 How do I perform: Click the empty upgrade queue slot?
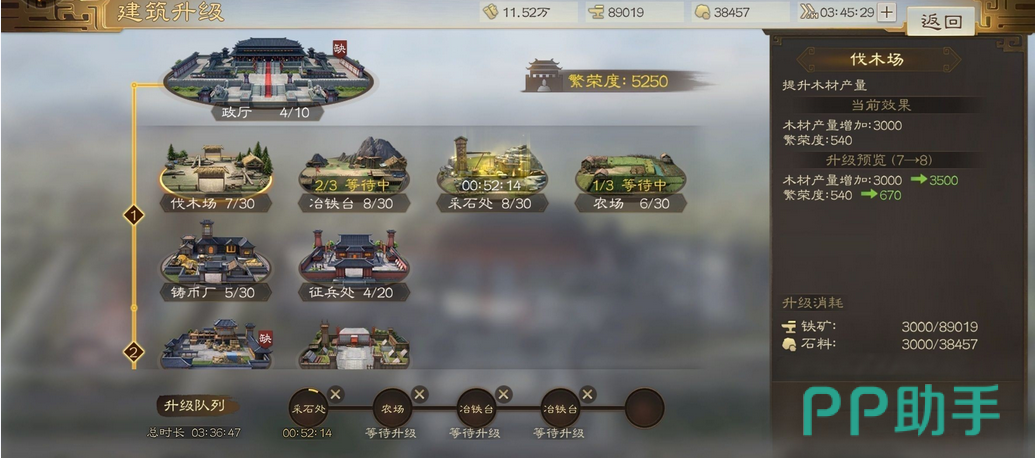(x=644, y=408)
